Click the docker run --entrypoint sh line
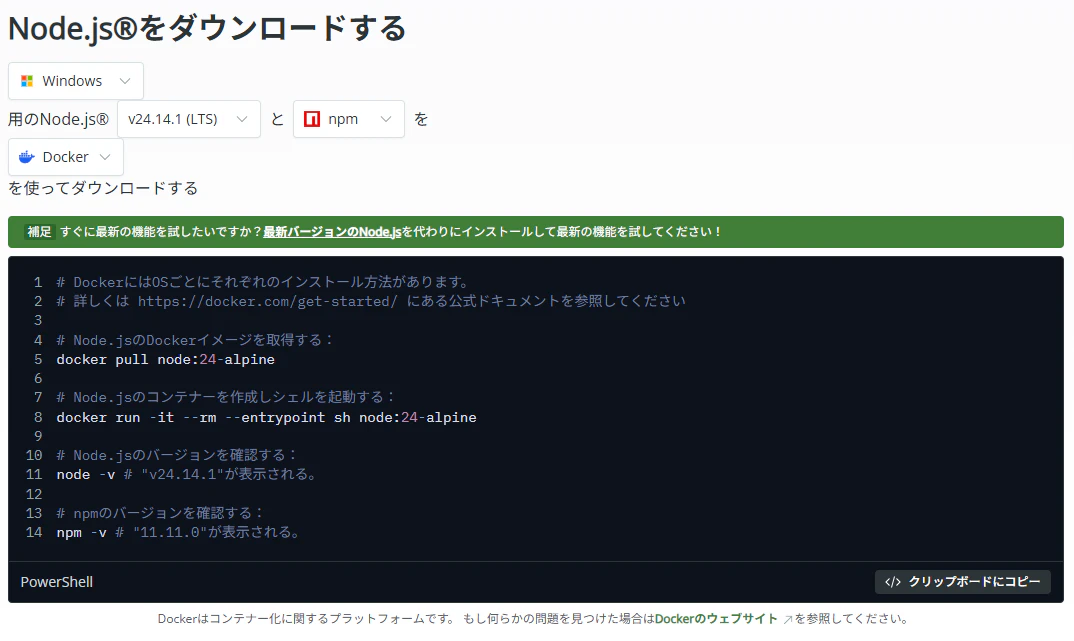Viewport: 1074px width, 641px height. (266, 418)
